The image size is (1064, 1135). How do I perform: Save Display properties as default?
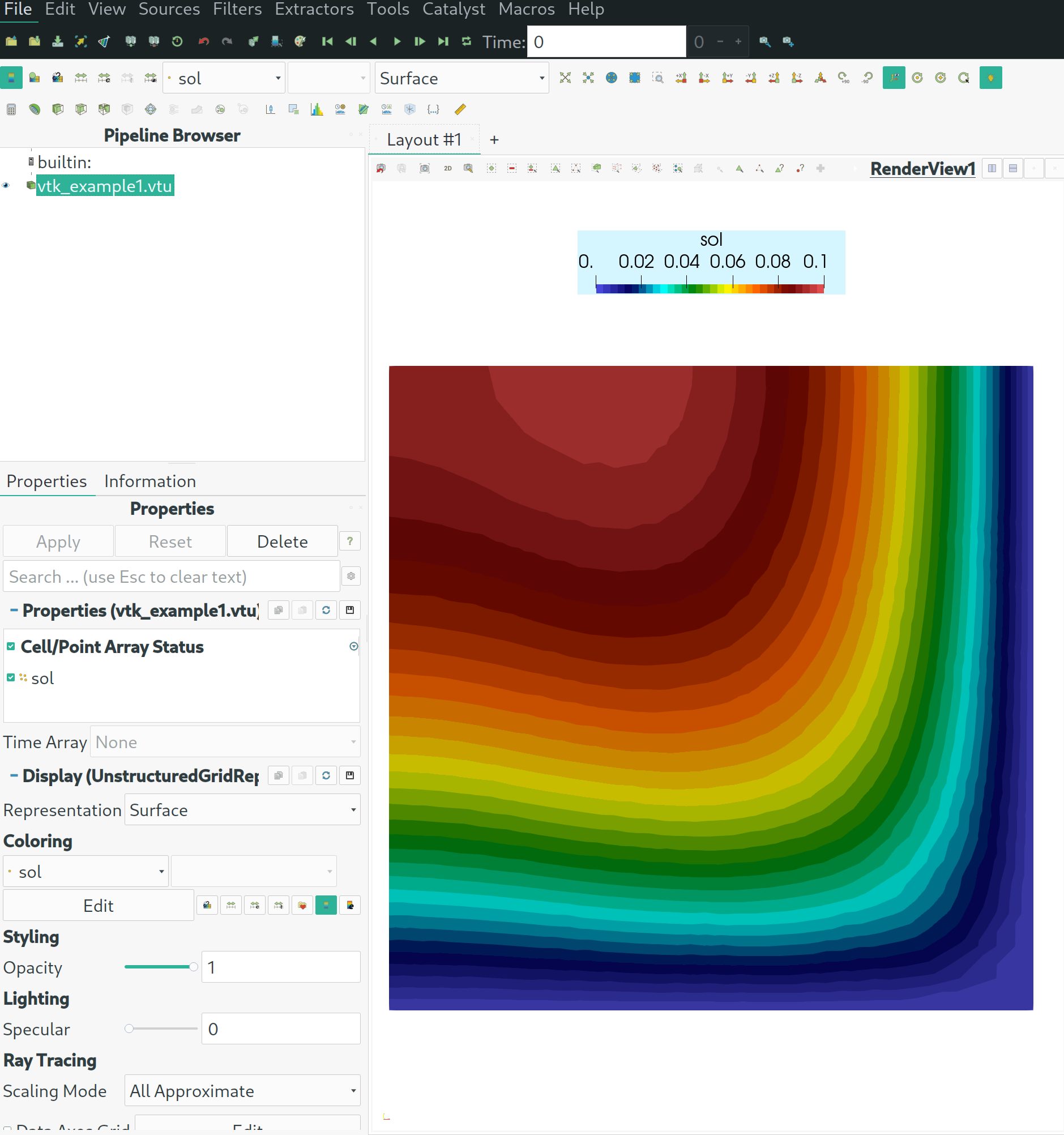click(x=350, y=775)
